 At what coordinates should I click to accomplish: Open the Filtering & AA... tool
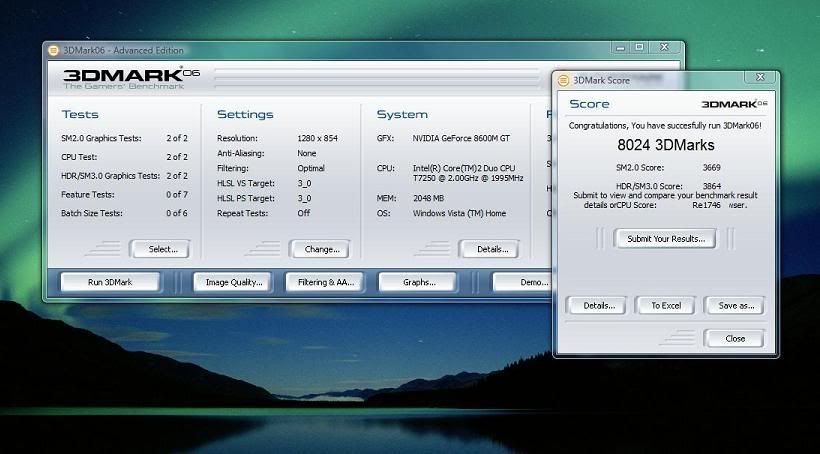pos(324,282)
